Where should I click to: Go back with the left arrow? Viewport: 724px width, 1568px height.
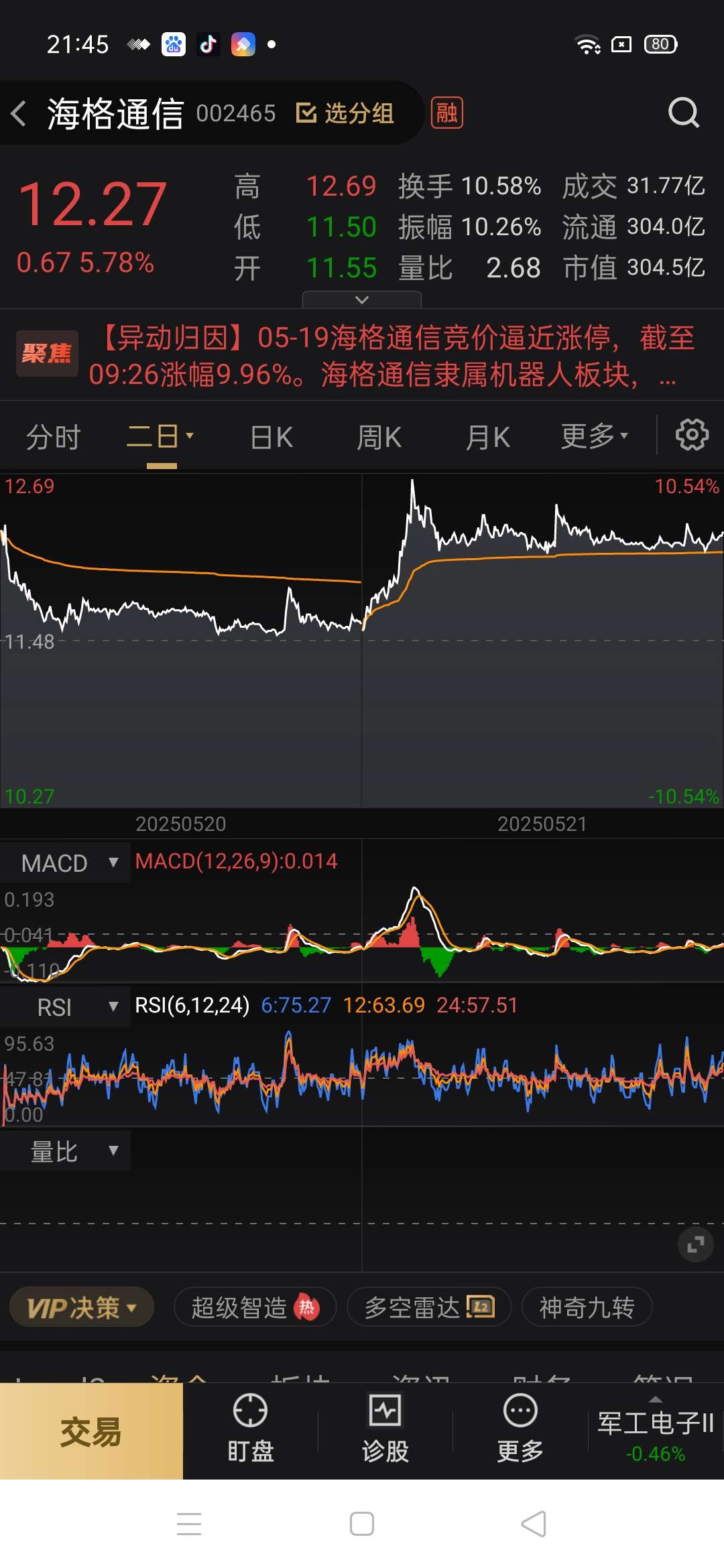19,113
